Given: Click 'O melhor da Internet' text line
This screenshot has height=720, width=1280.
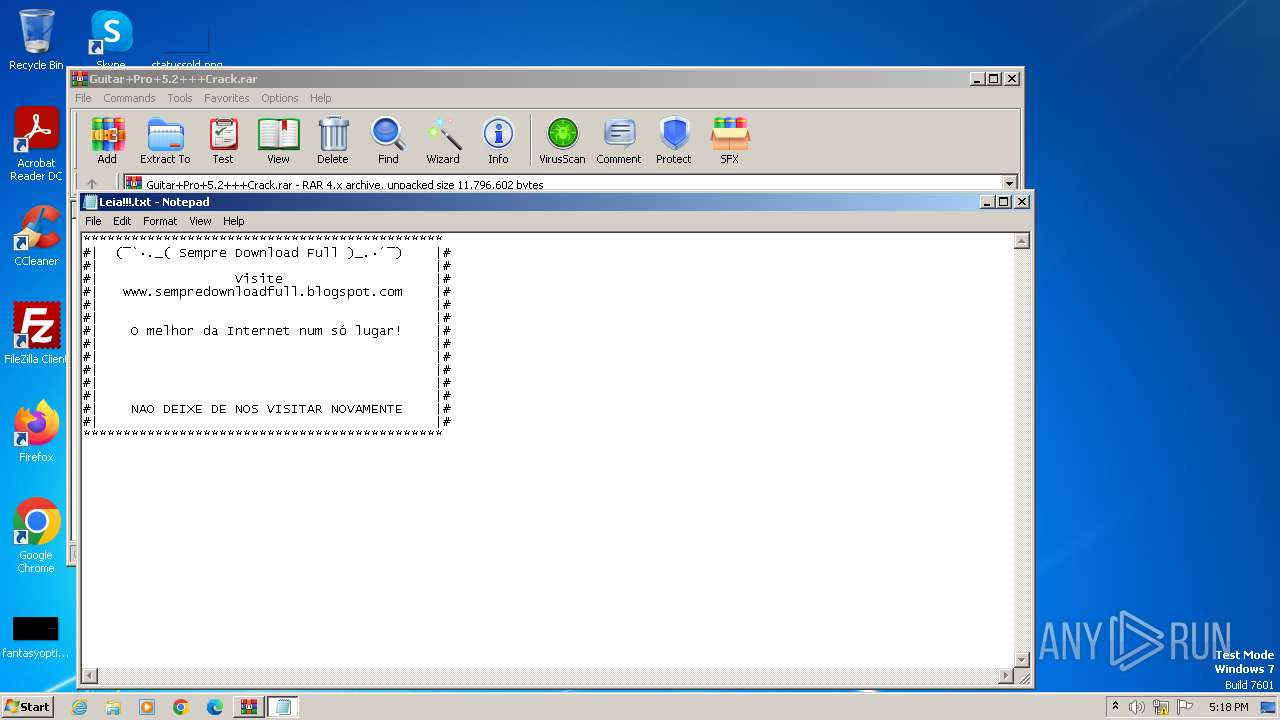Looking at the screenshot, I should [x=266, y=331].
